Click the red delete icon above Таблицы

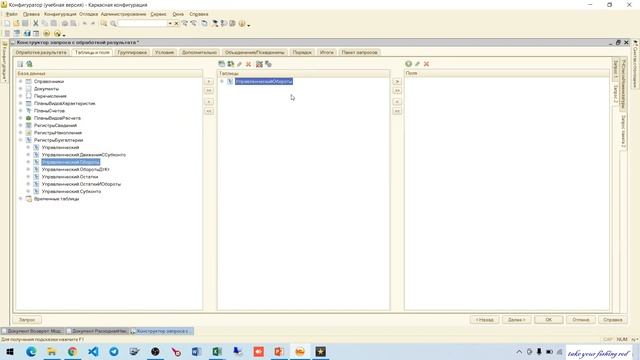(x=248, y=64)
